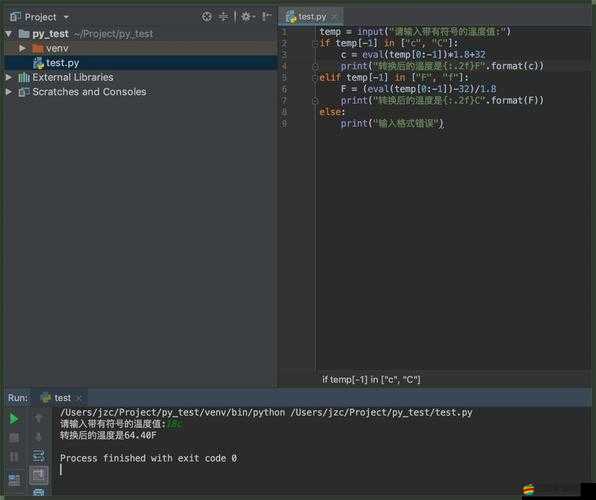Rerun test with the green play icon

(x=14, y=419)
